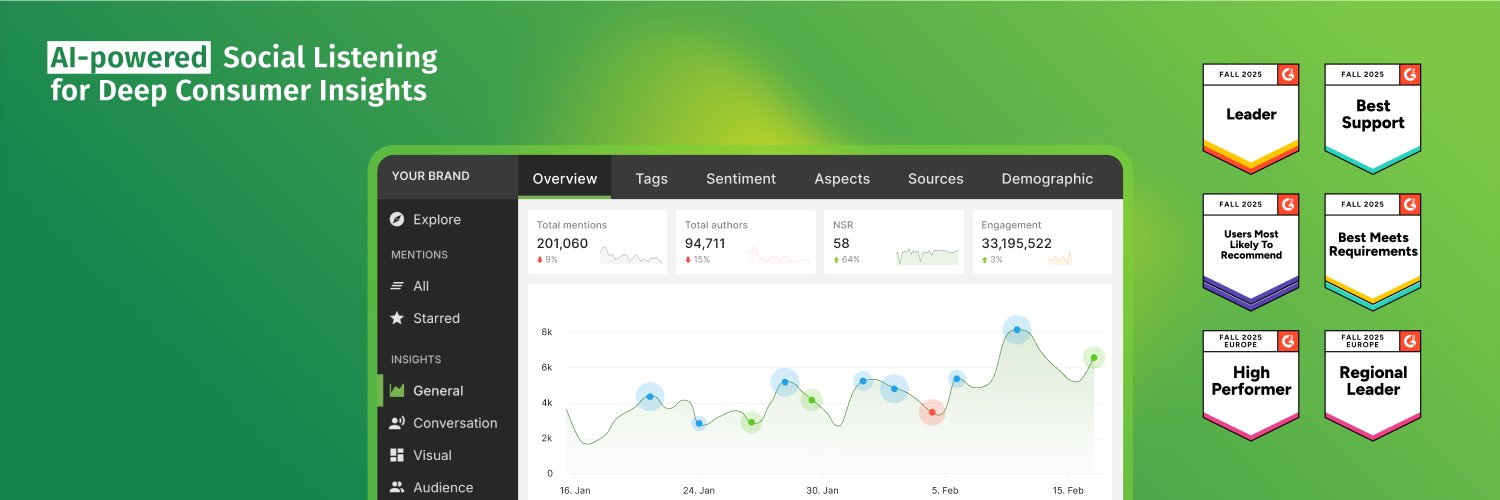Screen dimensions: 1500x500
Task: Click the Leader G2 badge
Action: point(1251,119)
